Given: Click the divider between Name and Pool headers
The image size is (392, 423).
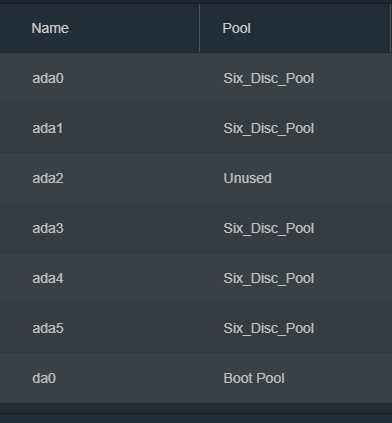Looking at the screenshot, I should click(x=199, y=28).
